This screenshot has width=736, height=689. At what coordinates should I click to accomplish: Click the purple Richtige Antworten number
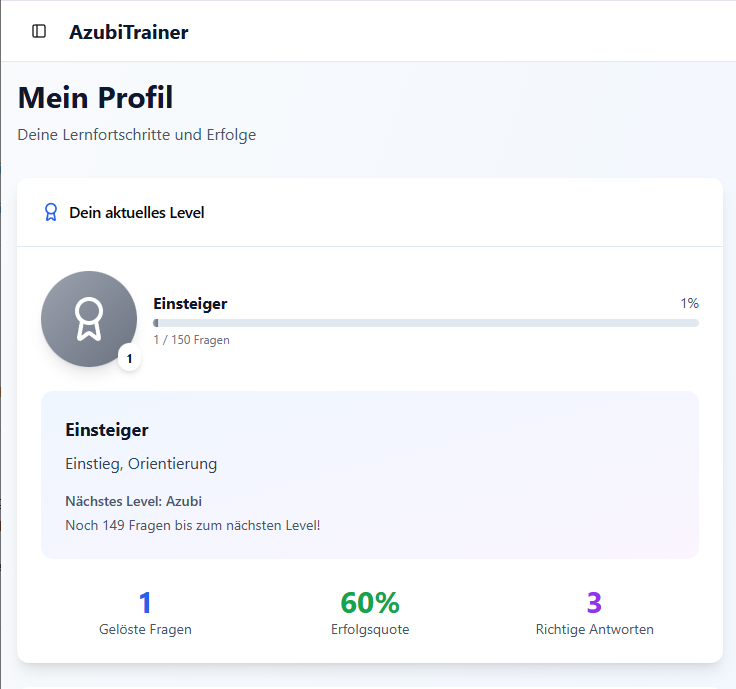[594, 603]
